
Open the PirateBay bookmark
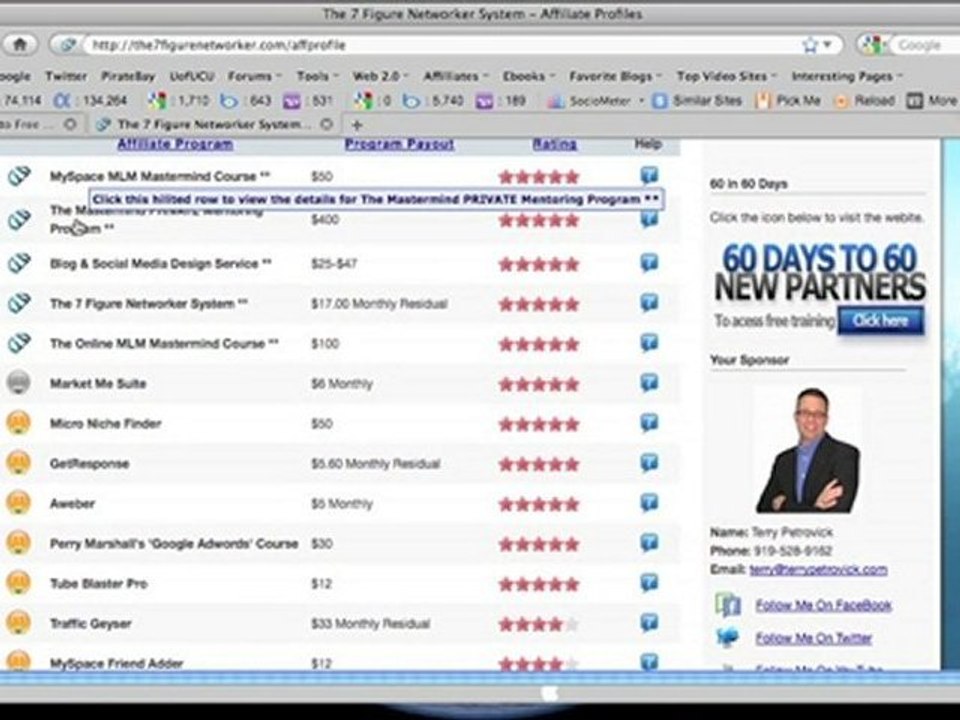(x=128, y=77)
